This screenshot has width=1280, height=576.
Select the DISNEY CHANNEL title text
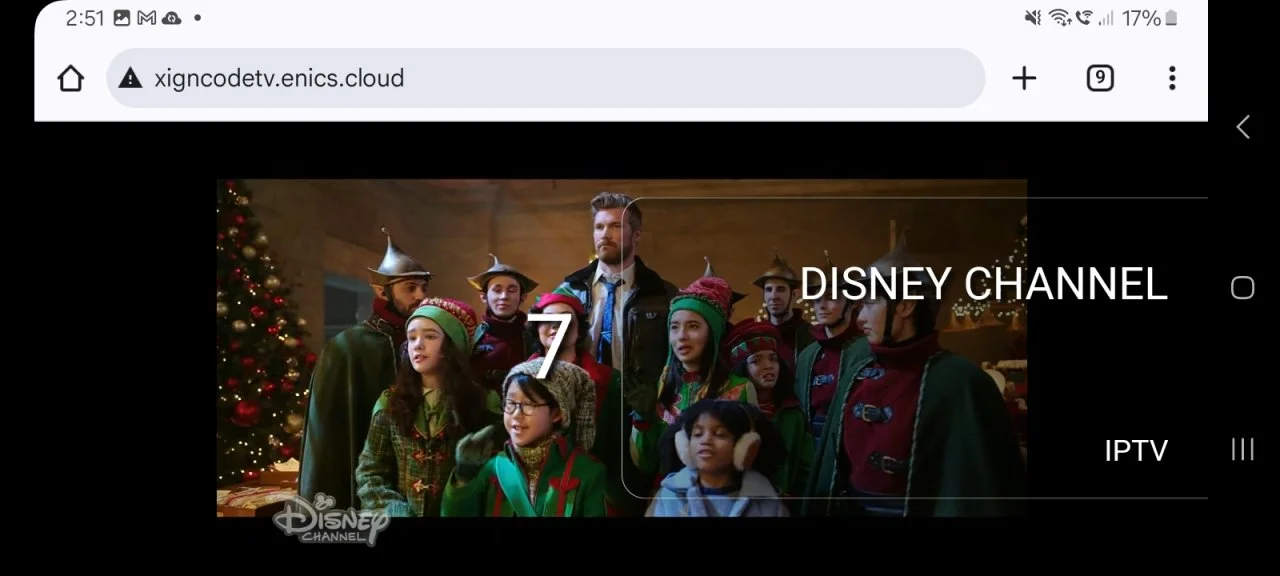[x=983, y=284]
